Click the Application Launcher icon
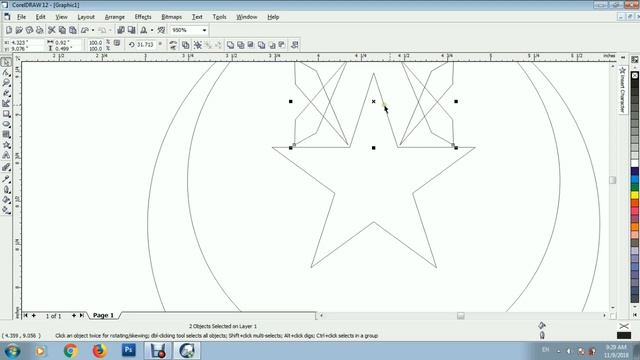The width and height of the screenshot is (640, 360). click(144, 30)
